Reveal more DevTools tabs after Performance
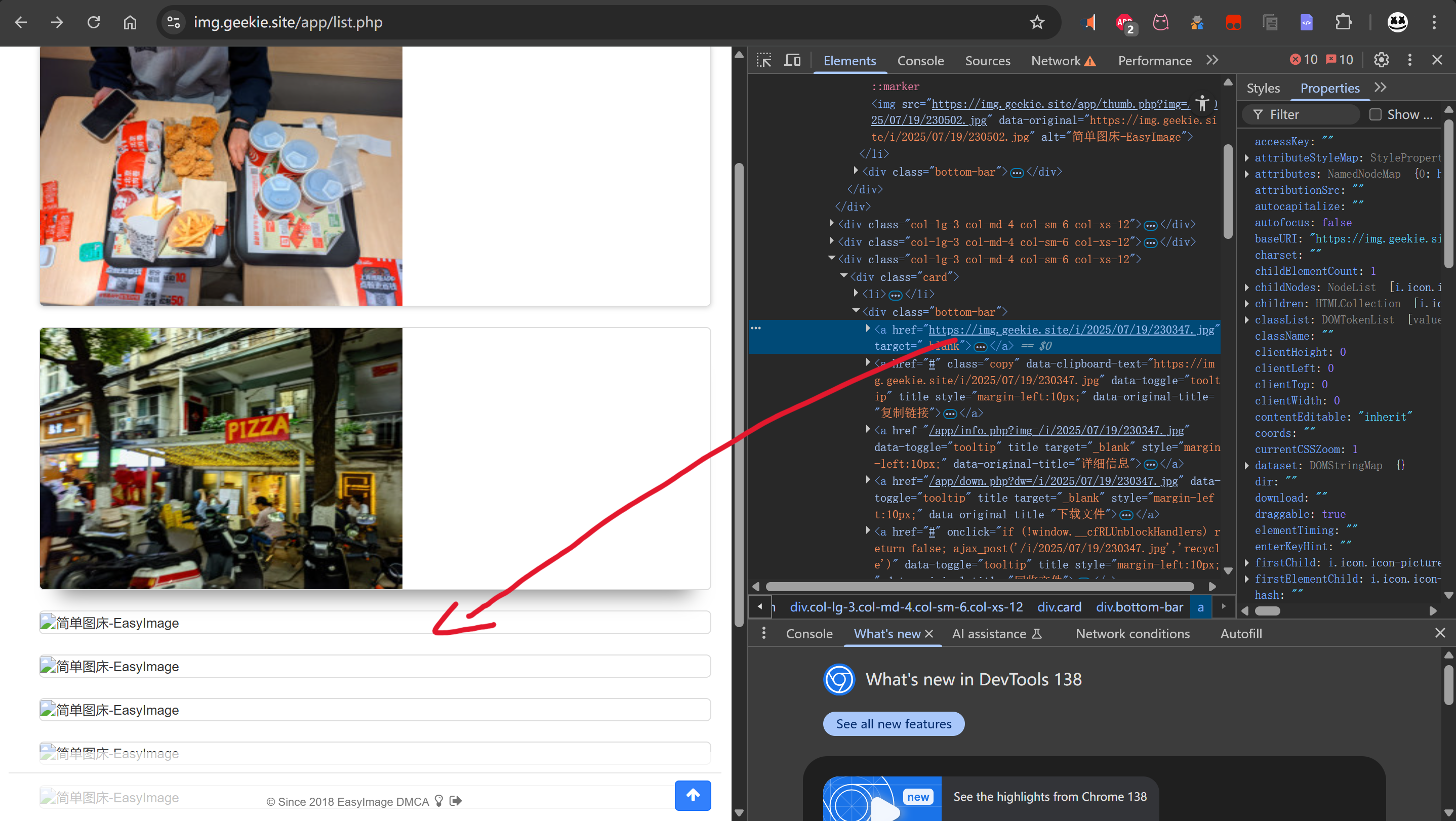 pyautogui.click(x=1212, y=60)
